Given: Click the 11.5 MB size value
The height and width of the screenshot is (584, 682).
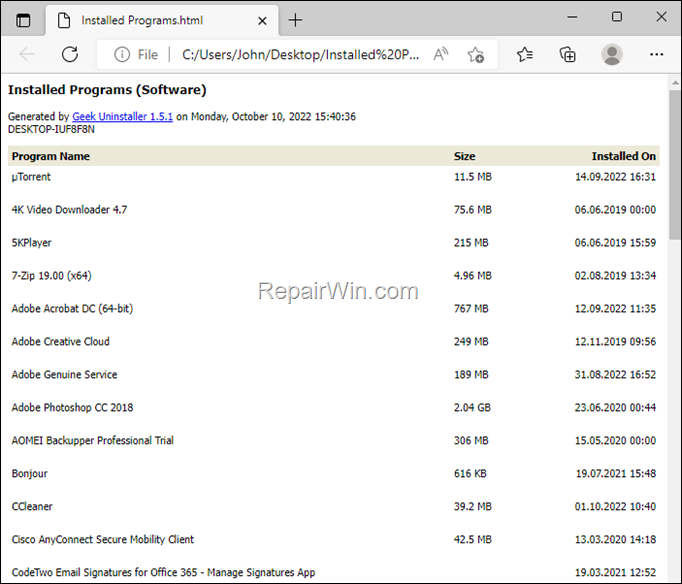Looking at the screenshot, I should pos(473,177).
